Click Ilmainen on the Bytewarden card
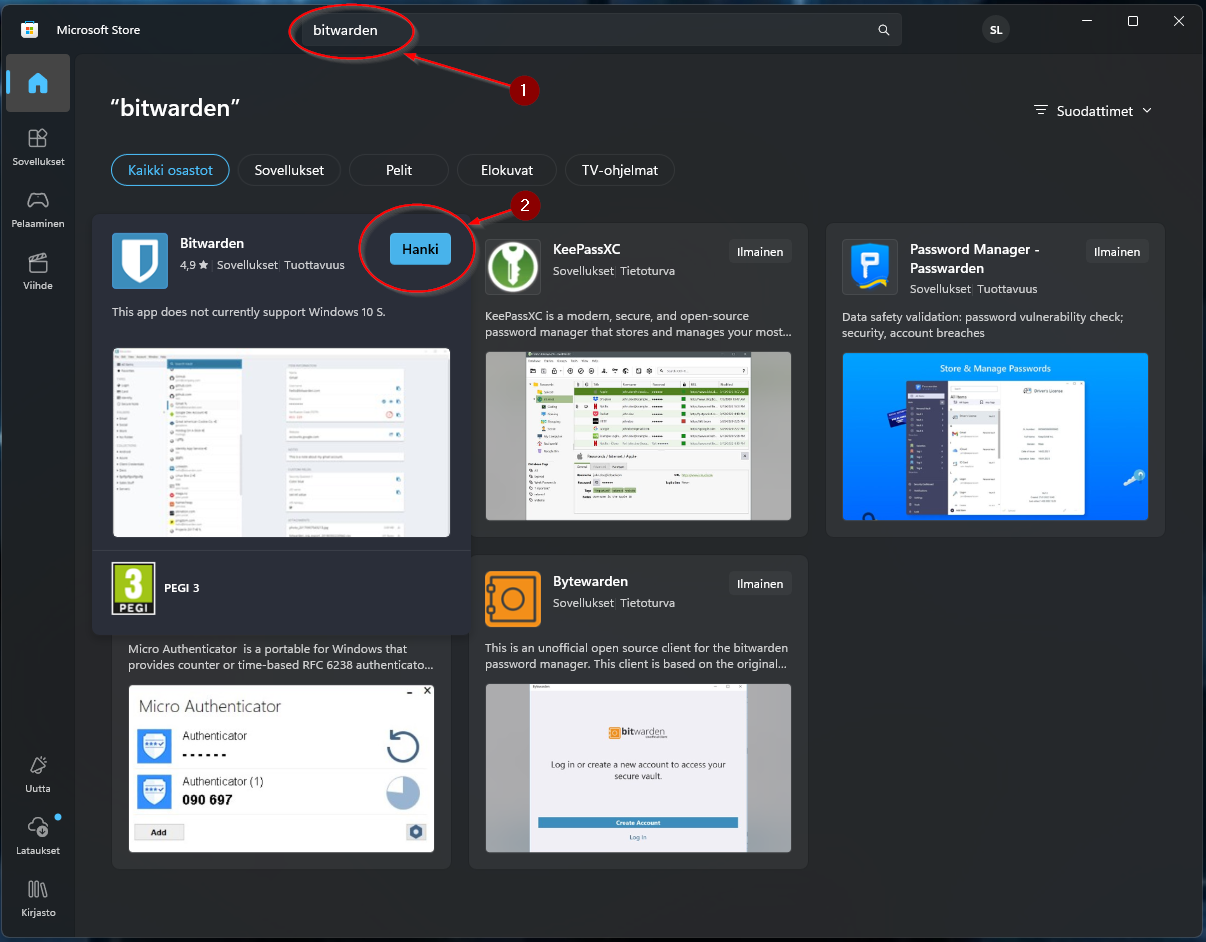Viewport: 1206px width, 942px height. [x=760, y=584]
